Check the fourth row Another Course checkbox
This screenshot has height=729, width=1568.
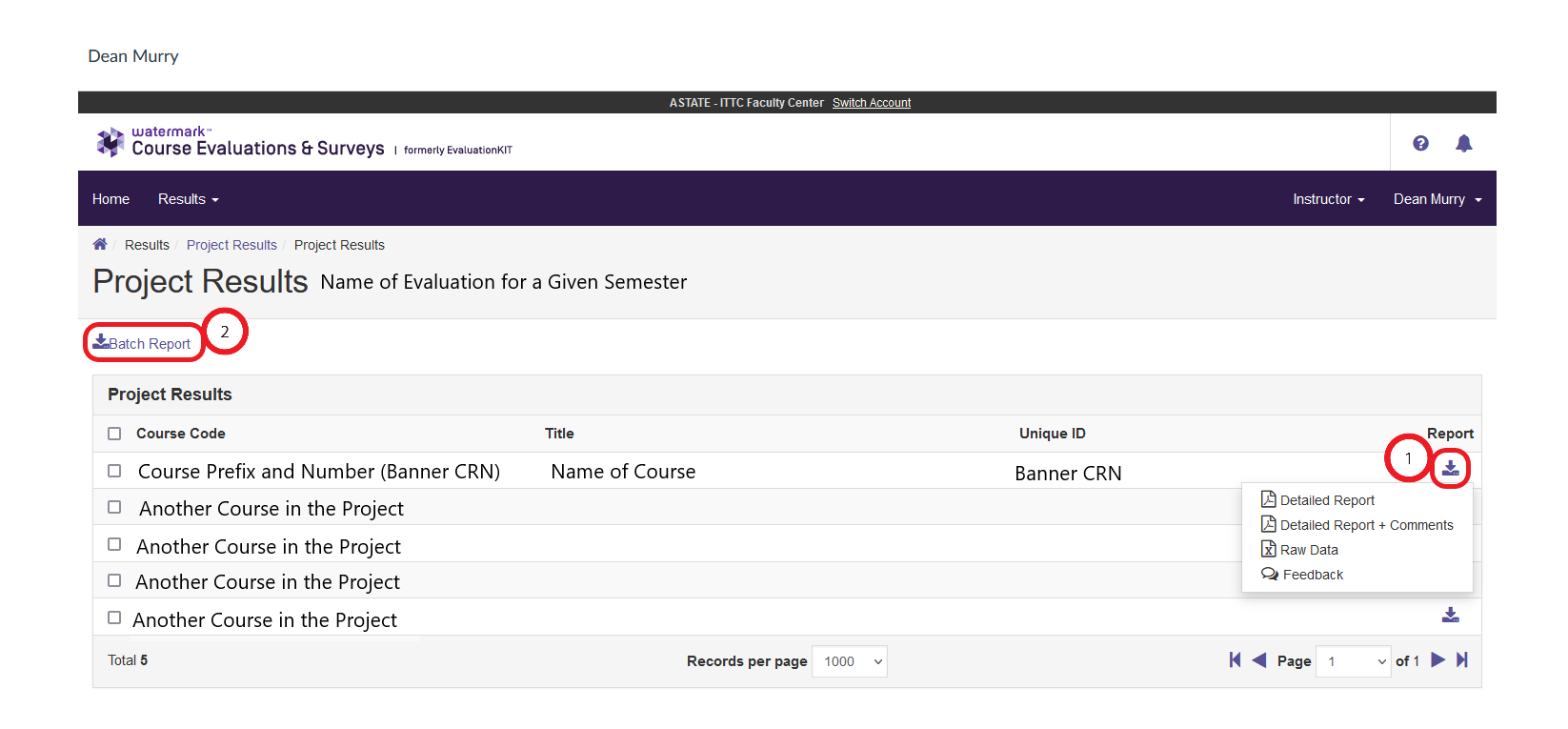114,580
